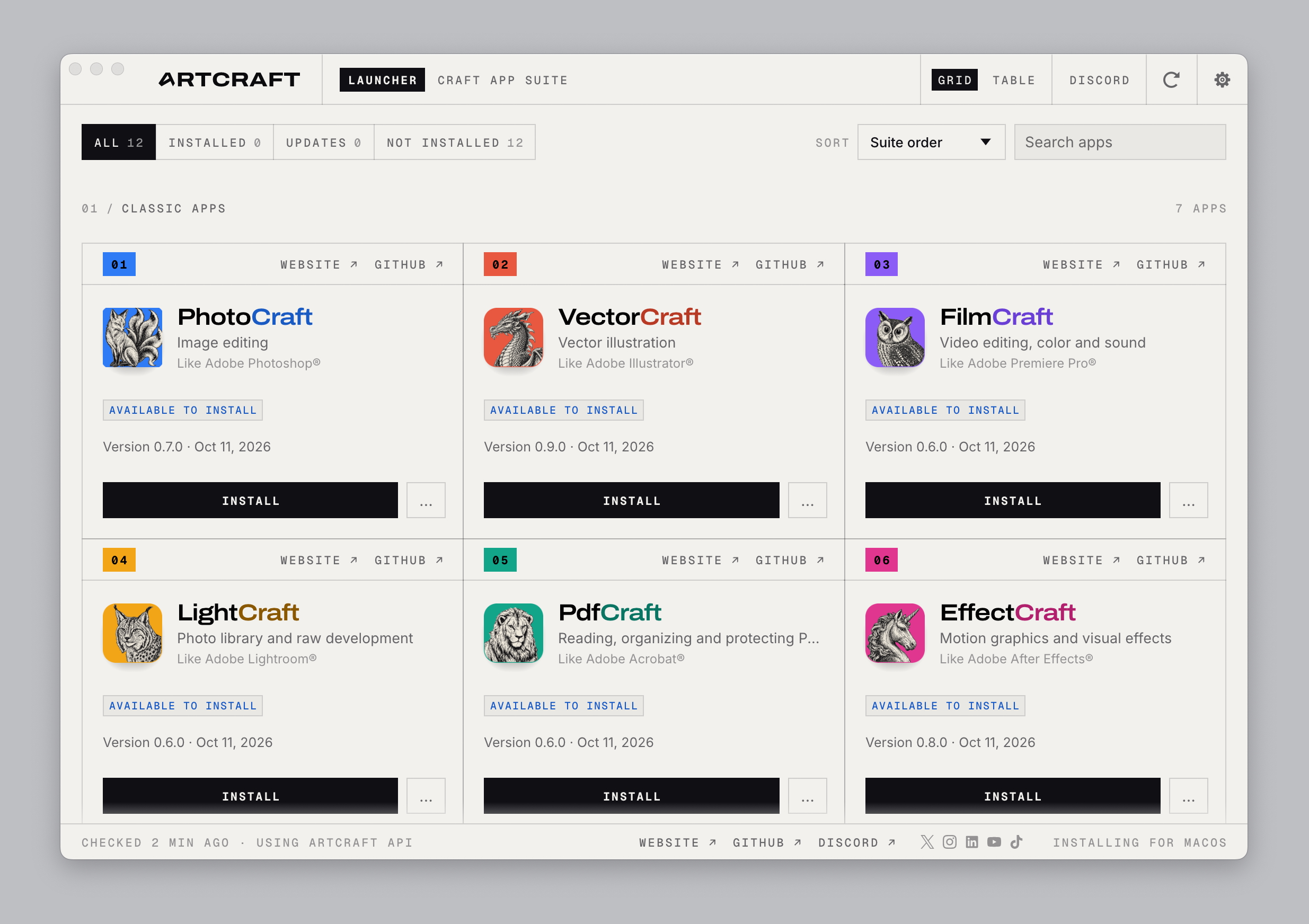The height and width of the screenshot is (924, 1309).
Task: Open the Suite order sort dropdown
Action: click(x=931, y=142)
